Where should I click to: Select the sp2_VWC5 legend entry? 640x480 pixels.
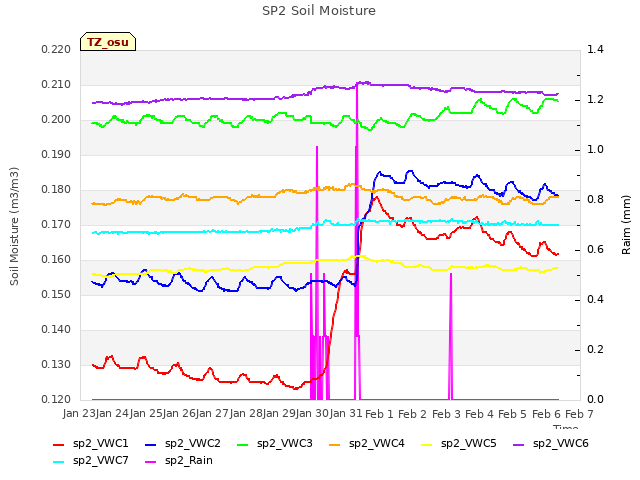pyautogui.click(x=459, y=444)
